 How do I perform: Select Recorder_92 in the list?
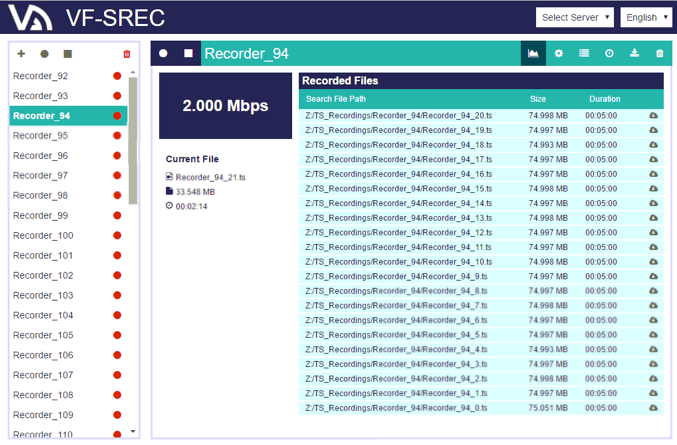[x=41, y=76]
